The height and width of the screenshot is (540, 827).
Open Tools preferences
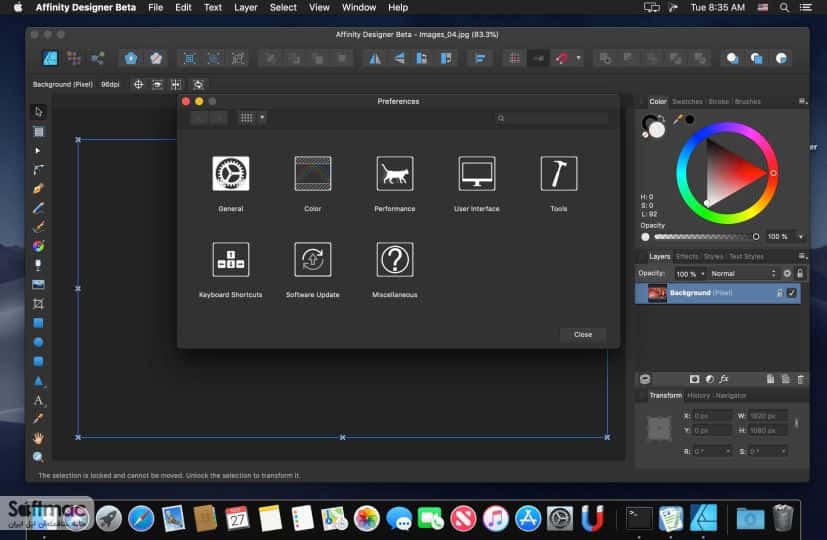559,173
